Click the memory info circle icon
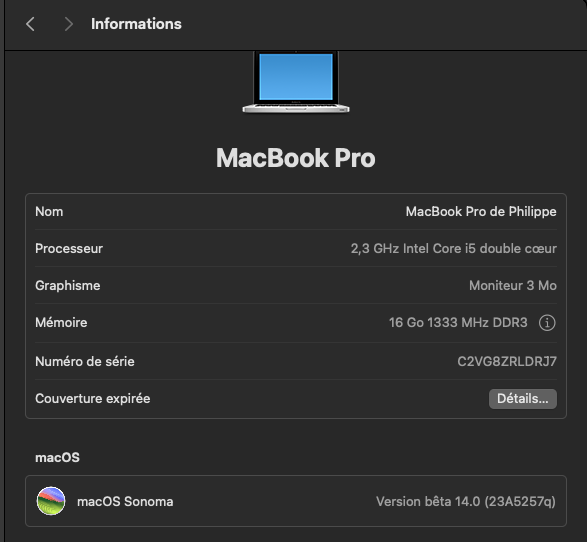587x542 pixels. pos(547,323)
